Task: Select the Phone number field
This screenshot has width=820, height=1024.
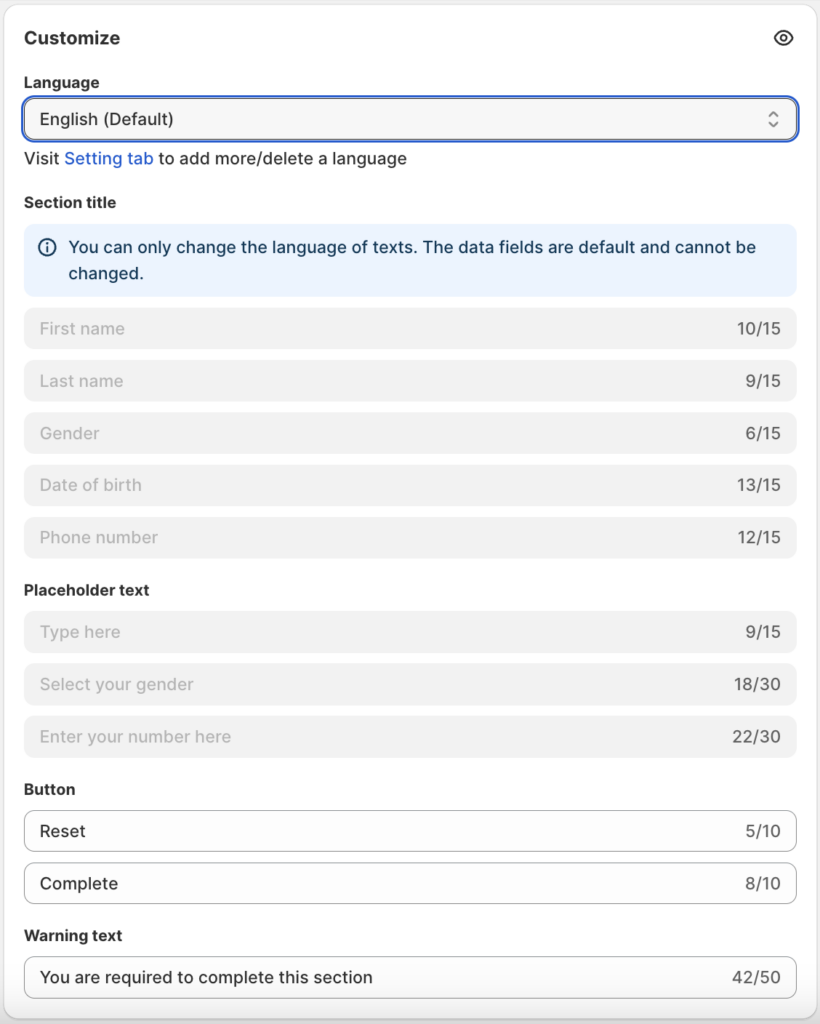Action: click(x=380, y=537)
